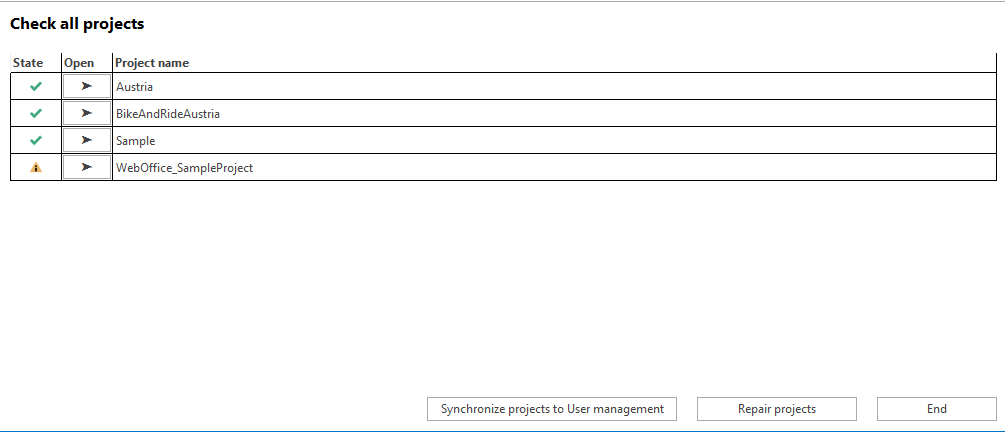Select the WebOffice_SampleProject name row
This screenshot has width=1005, height=432.
(185, 168)
